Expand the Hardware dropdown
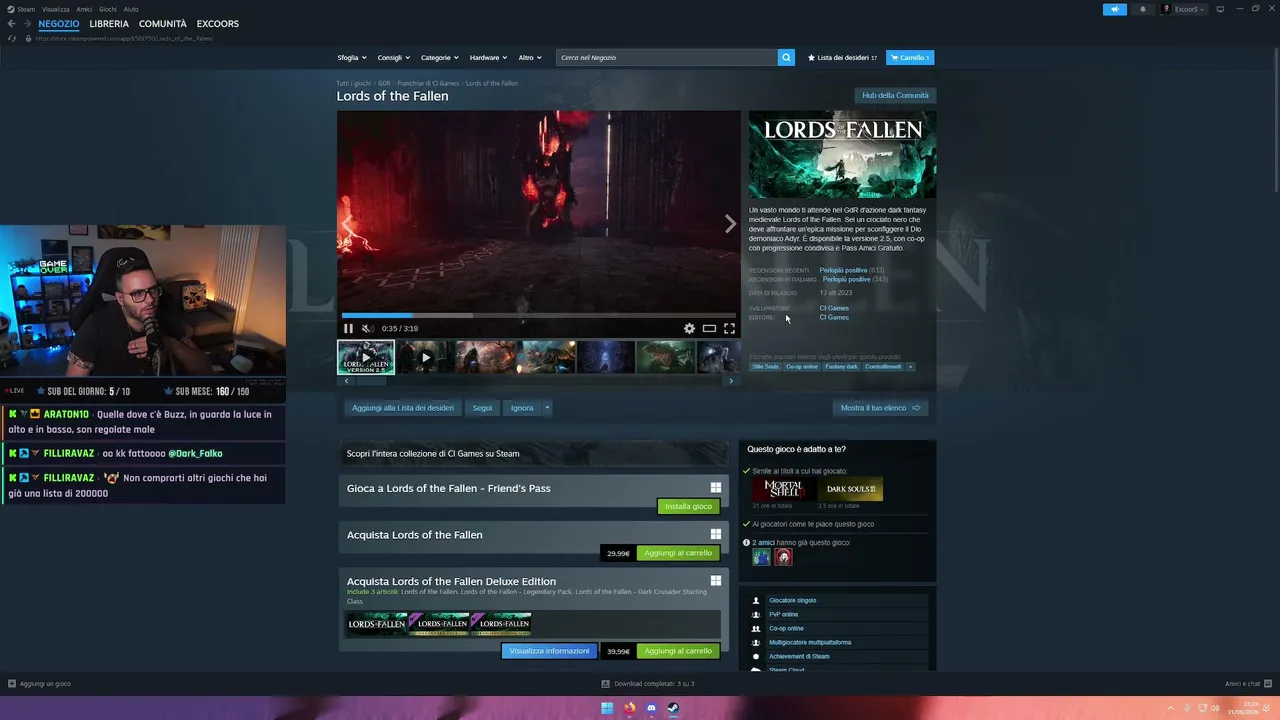This screenshot has width=1280, height=720. [488, 57]
